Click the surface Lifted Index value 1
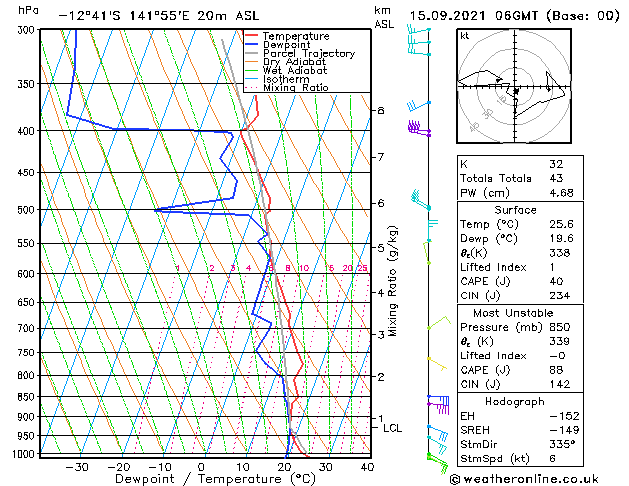 pyautogui.click(x=552, y=267)
